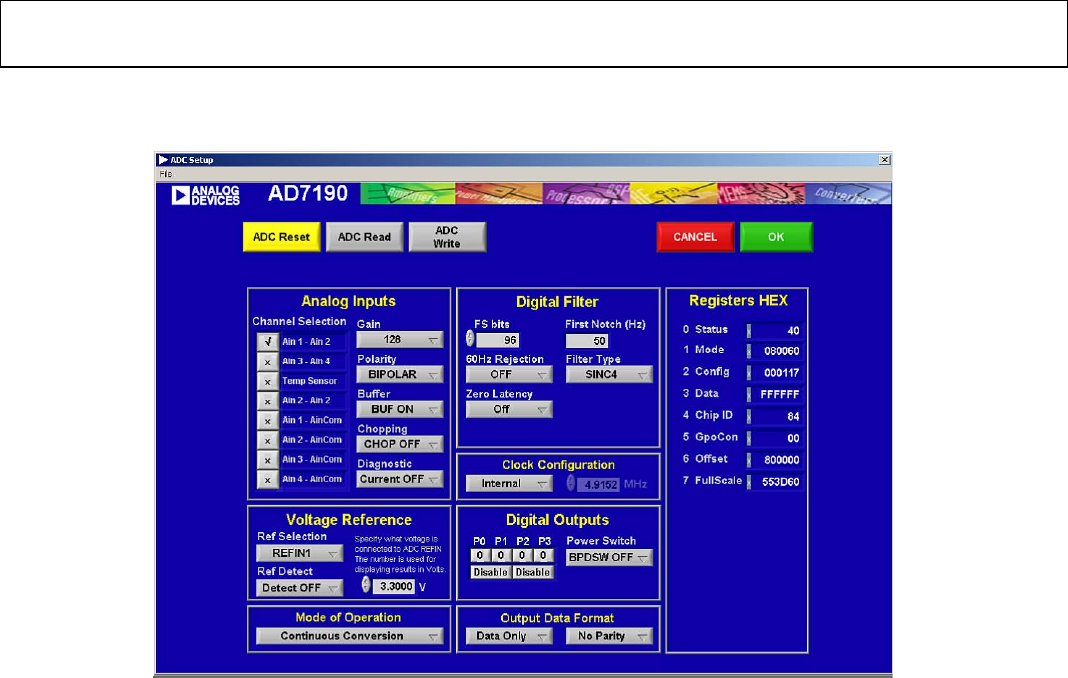1068x678 pixels.
Task: Click the Chip ID register value 84
Action: tap(777, 416)
